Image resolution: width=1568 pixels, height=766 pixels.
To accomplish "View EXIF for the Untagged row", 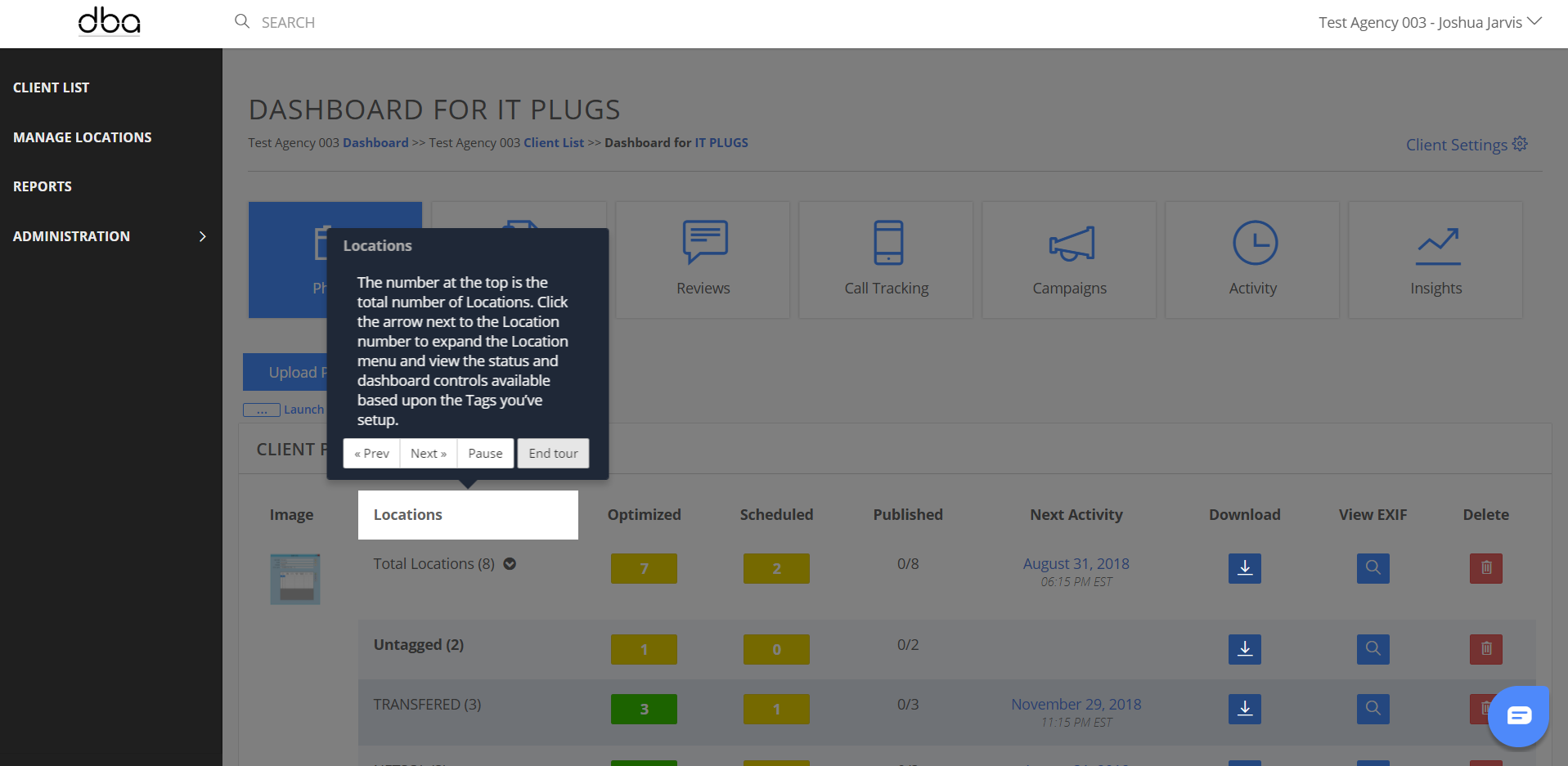I will pyautogui.click(x=1373, y=649).
